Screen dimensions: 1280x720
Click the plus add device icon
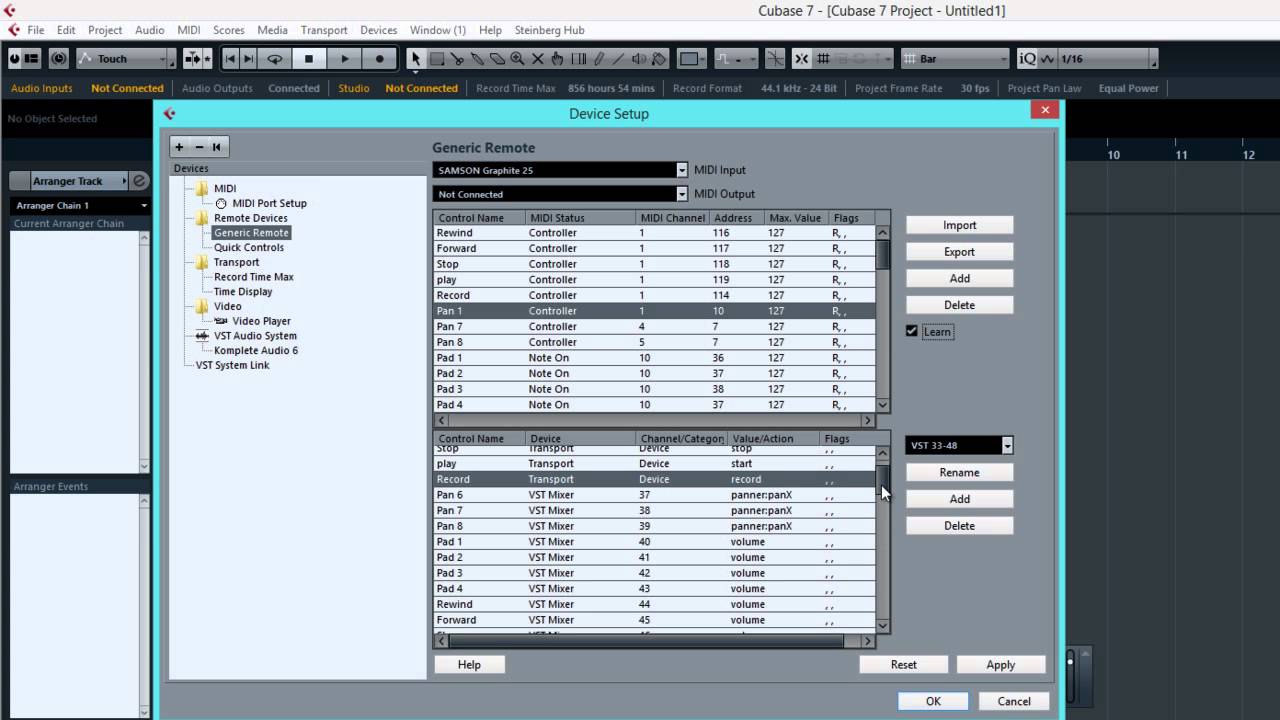[179, 147]
